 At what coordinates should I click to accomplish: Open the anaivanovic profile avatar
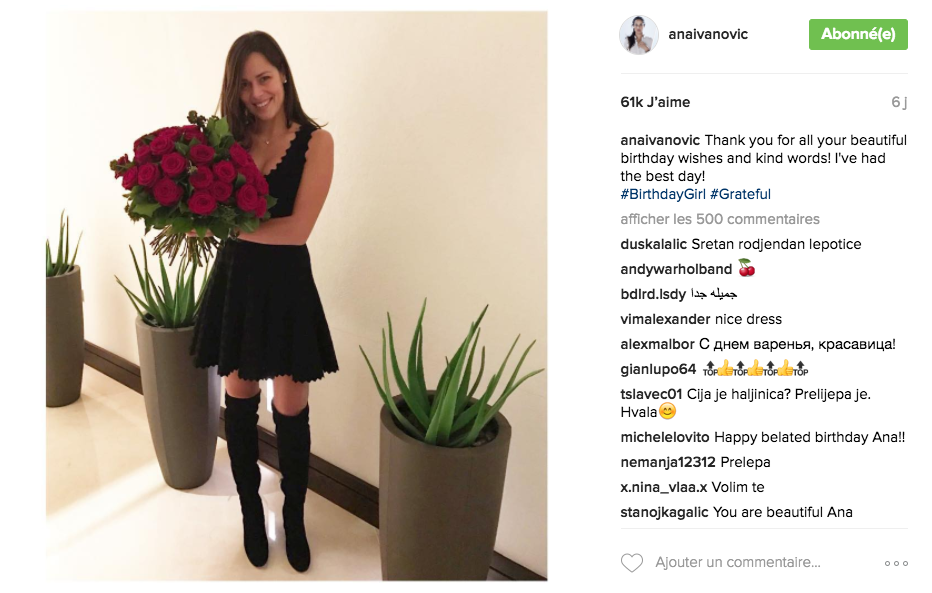[639, 34]
